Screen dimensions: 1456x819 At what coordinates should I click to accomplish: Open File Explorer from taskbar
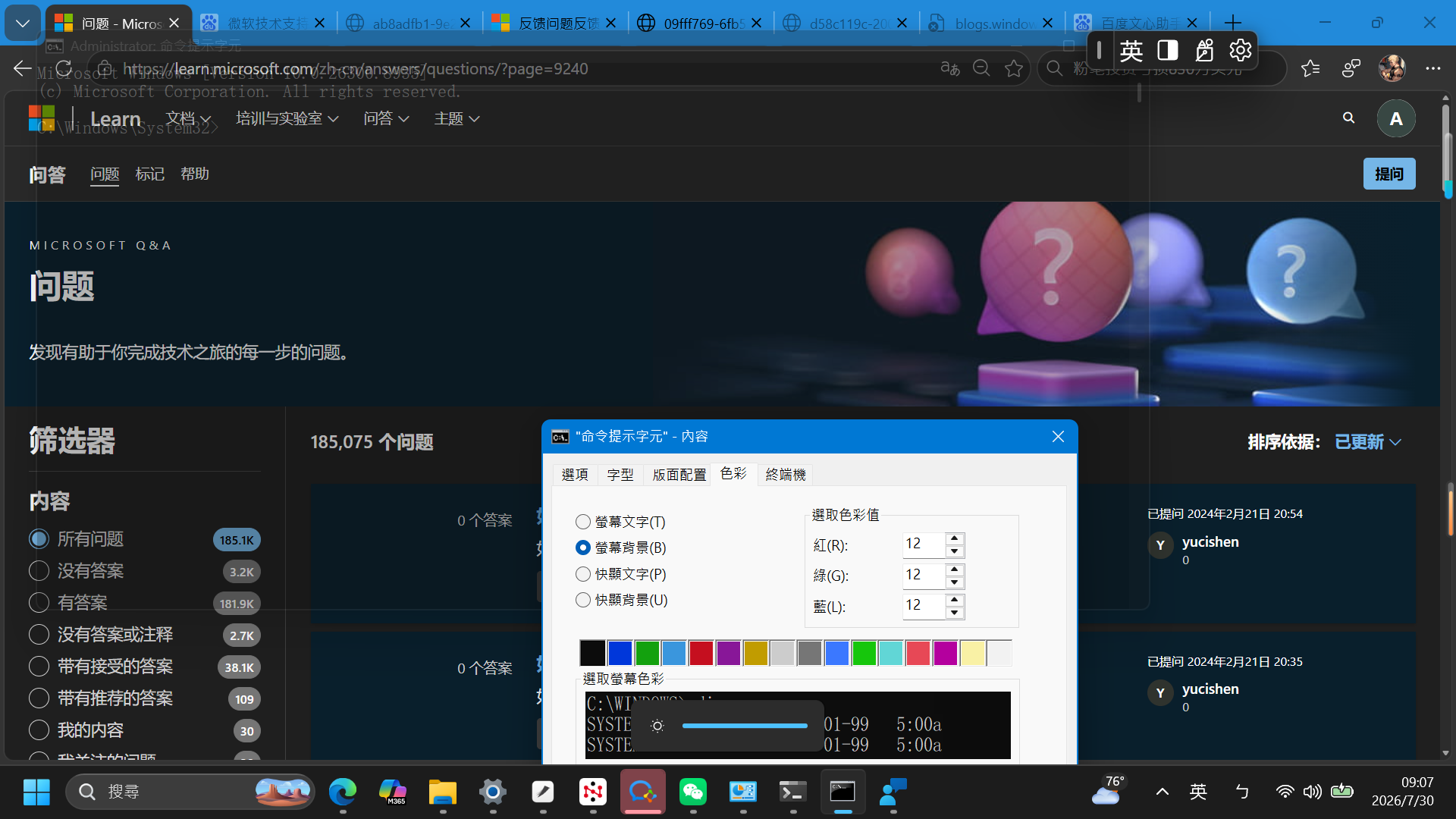coord(442,792)
